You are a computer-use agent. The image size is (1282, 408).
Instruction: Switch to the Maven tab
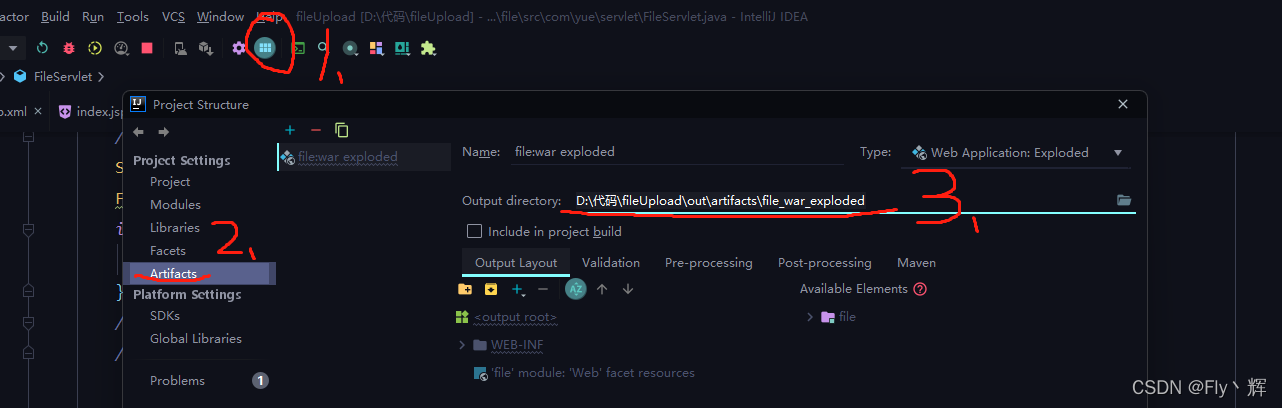917,263
